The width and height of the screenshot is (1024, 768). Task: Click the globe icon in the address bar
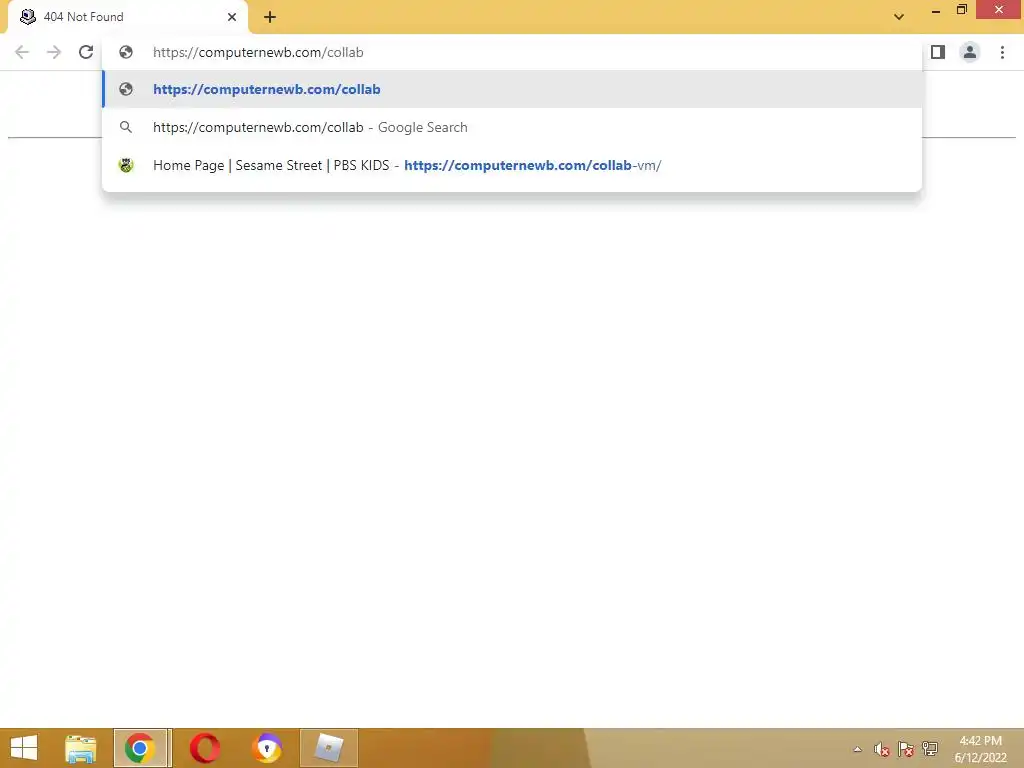tap(126, 52)
